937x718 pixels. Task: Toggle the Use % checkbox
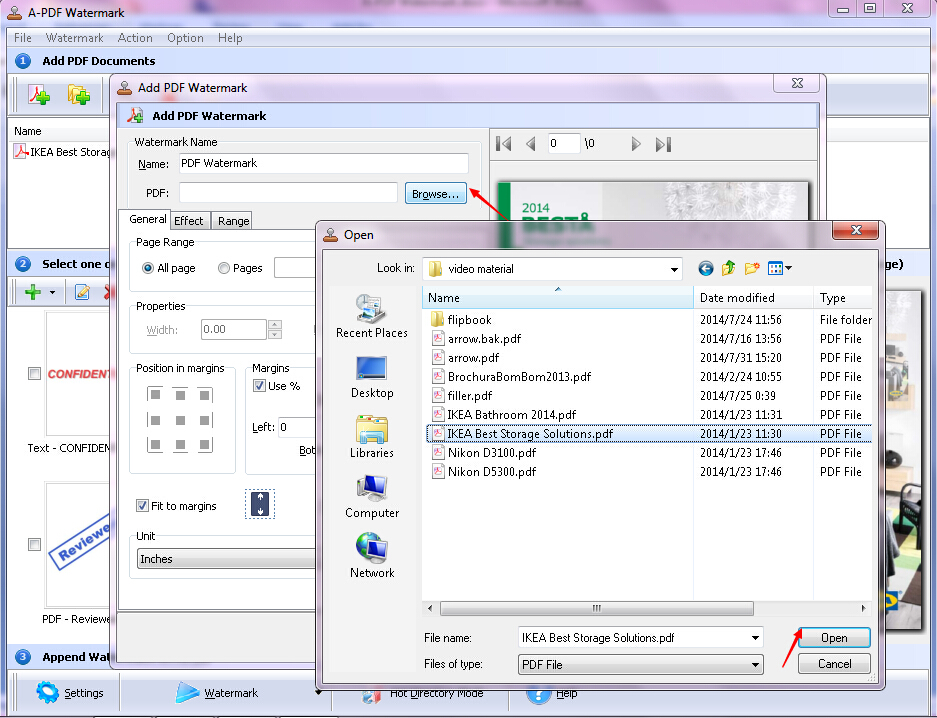click(x=259, y=386)
